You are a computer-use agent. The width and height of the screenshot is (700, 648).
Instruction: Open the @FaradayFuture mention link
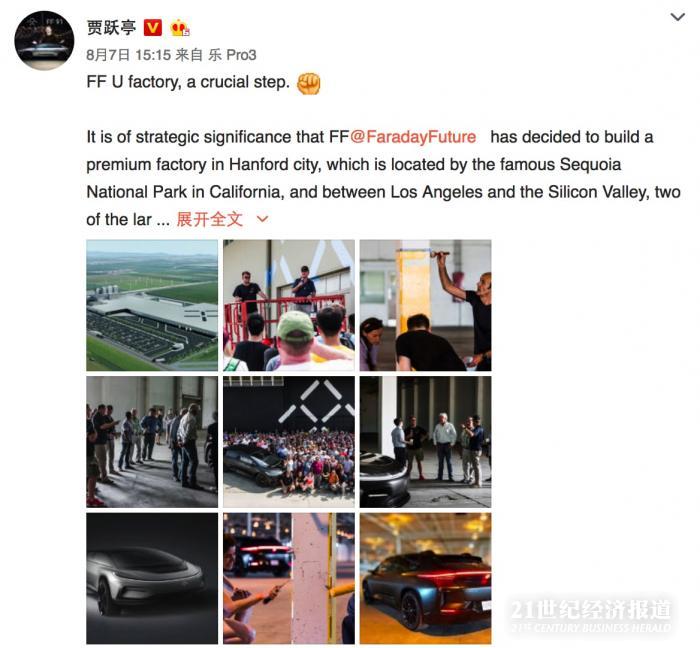click(x=413, y=137)
